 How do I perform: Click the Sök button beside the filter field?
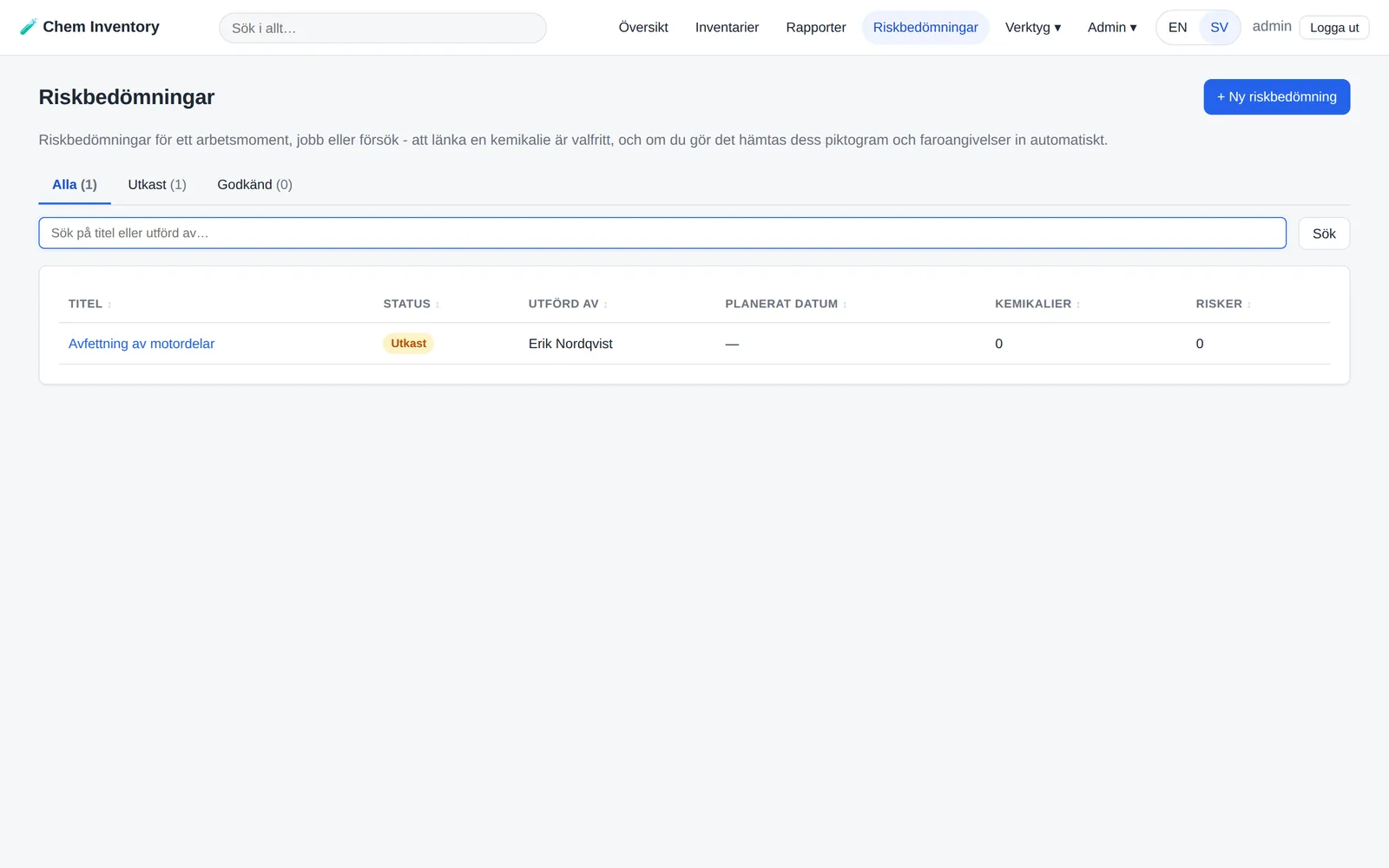(x=1324, y=233)
